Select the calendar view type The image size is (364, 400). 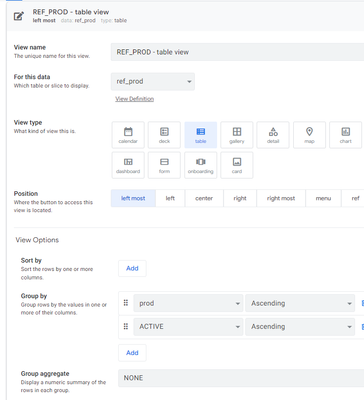(x=128, y=135)
